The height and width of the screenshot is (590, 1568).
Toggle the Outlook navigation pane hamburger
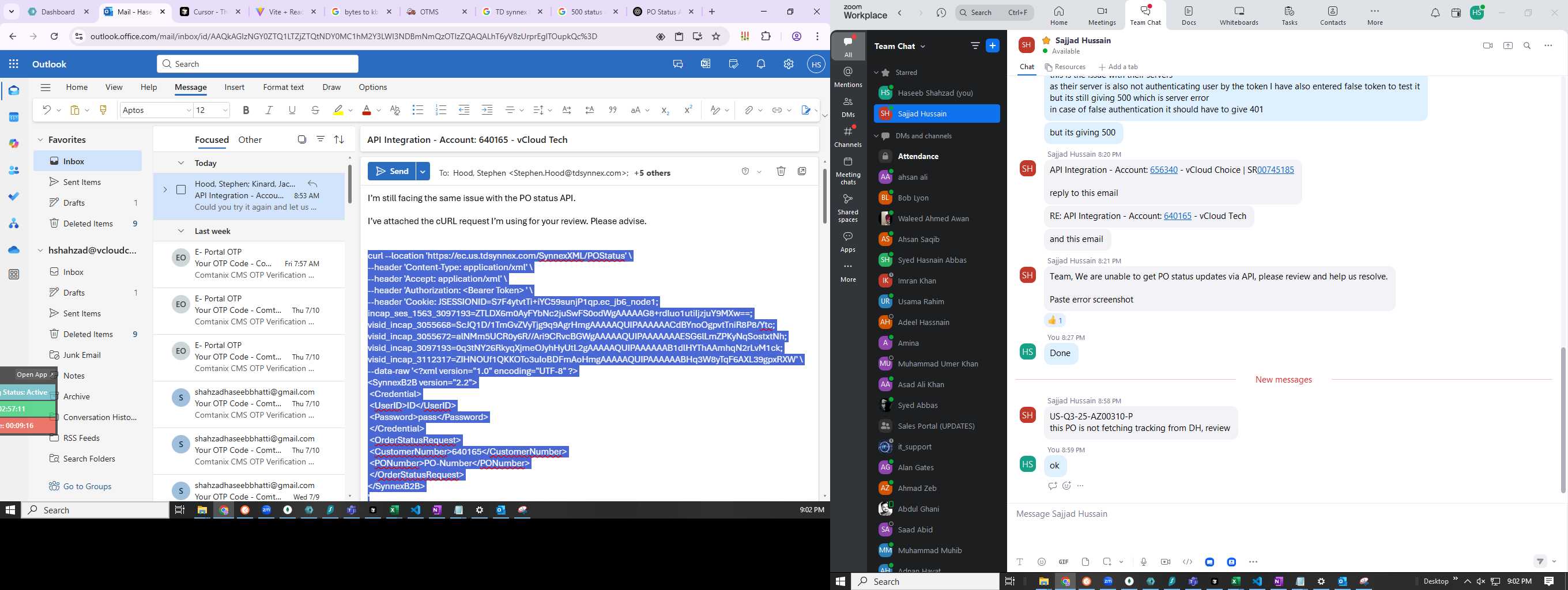point(46,87)
